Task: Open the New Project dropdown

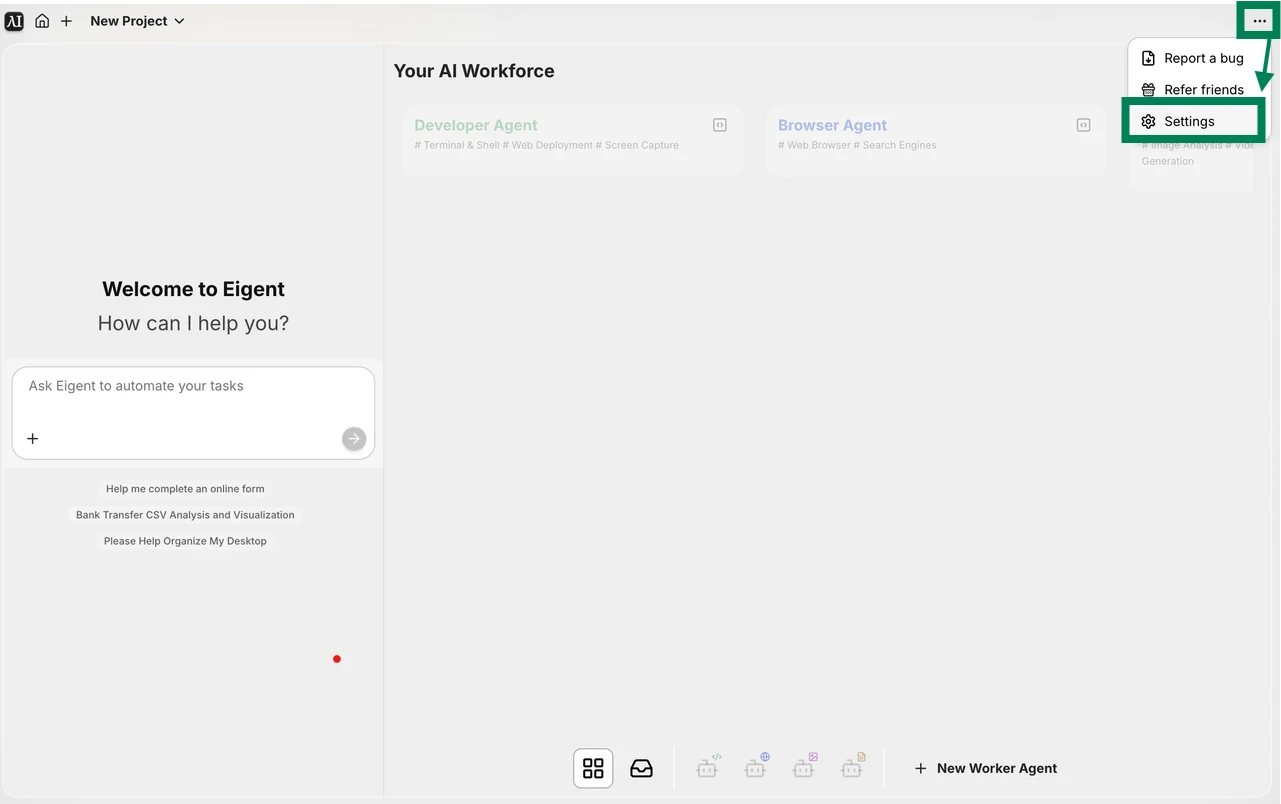Action: click(x=137, y=21)
